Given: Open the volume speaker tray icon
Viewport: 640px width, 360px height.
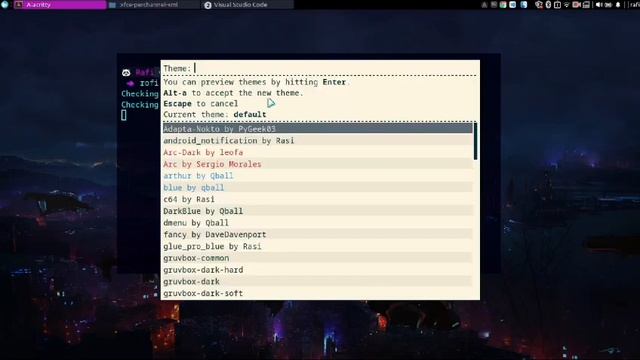Looking at the screenshot, I should coord(599,4).
